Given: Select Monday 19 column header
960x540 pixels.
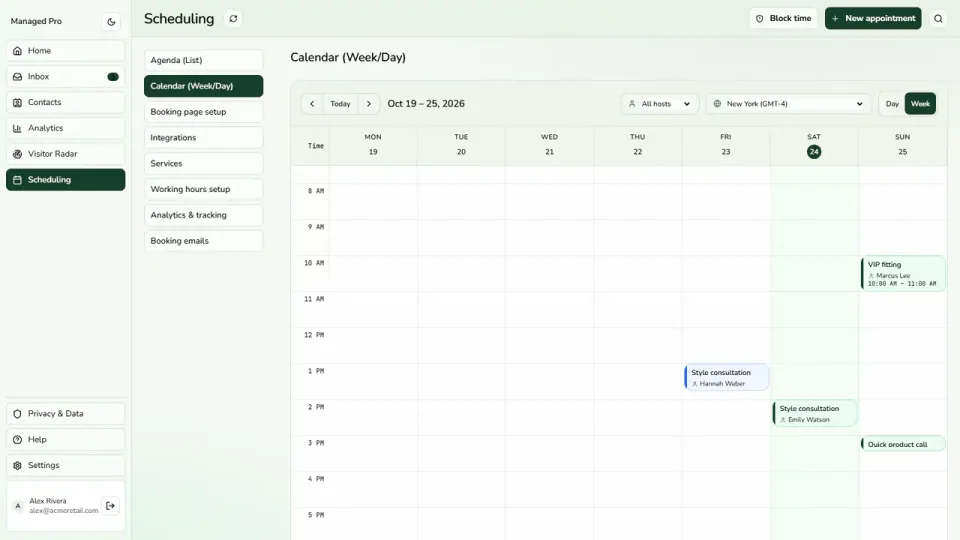Looking at the screenshot, I should [373, 145].
